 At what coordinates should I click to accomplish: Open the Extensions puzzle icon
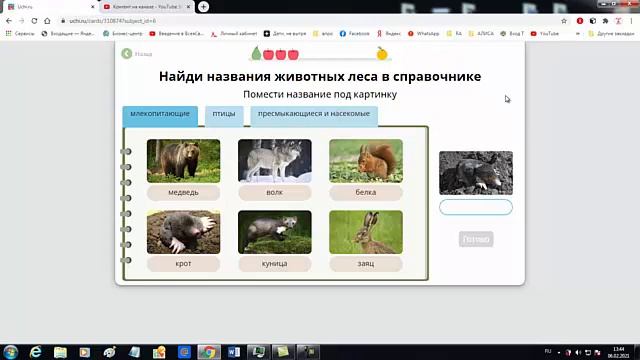(605, 21)
